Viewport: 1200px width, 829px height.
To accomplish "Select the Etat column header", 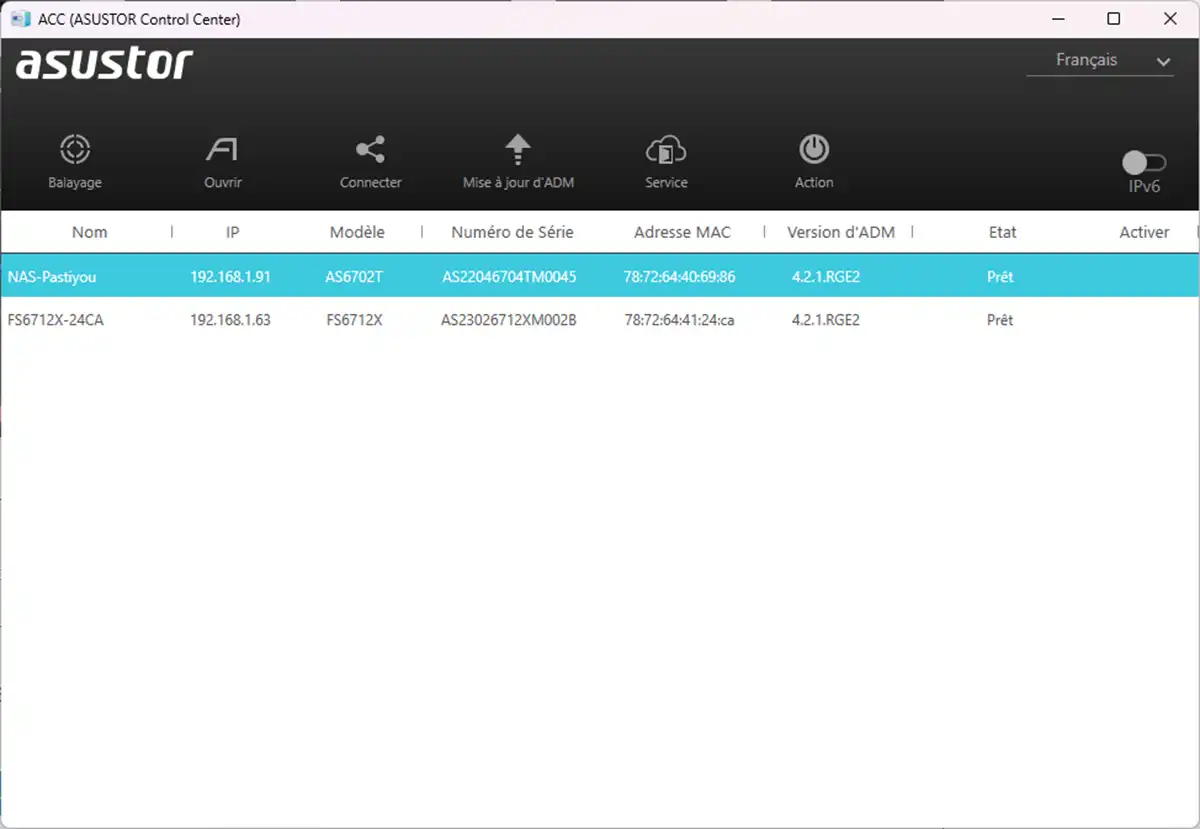I will pyautogui.click(x=1001, y=231).
